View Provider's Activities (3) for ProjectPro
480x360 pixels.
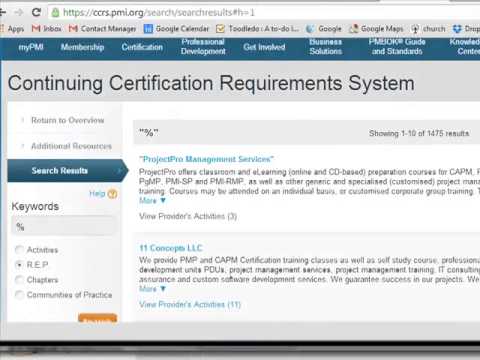[188, 216]
